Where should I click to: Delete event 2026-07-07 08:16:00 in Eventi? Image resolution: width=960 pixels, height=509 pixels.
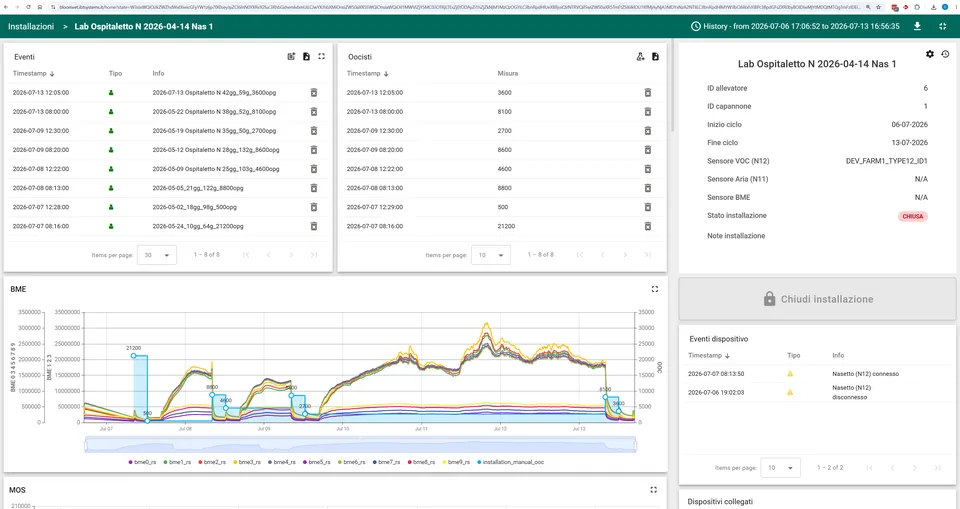313,226
